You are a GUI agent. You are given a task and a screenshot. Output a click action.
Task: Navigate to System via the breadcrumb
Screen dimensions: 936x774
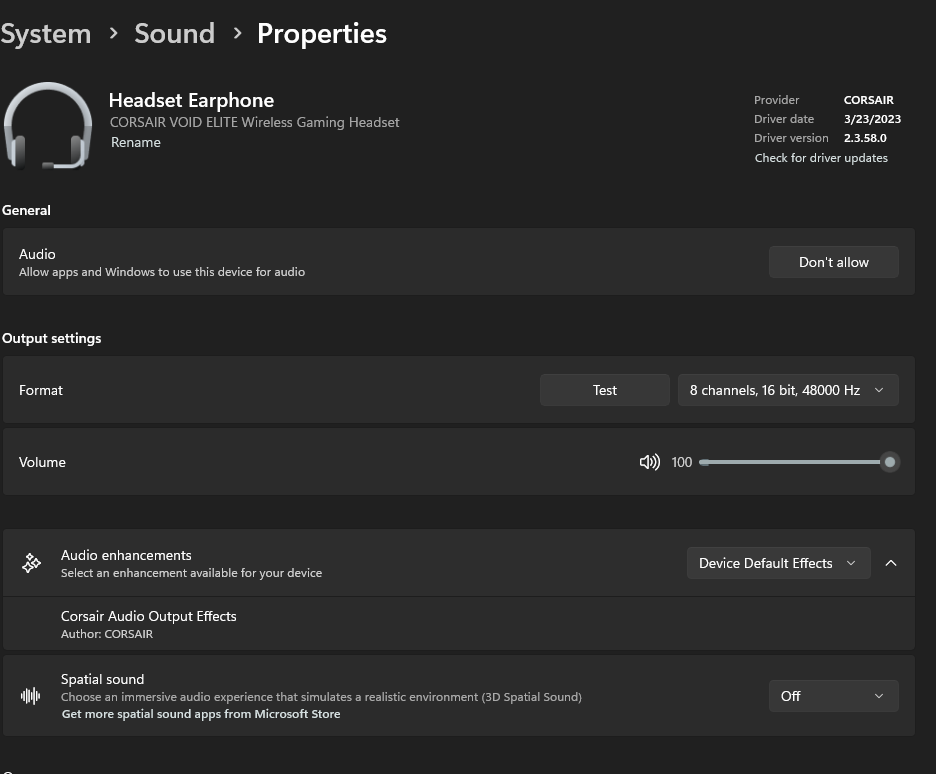pos(45,33)
